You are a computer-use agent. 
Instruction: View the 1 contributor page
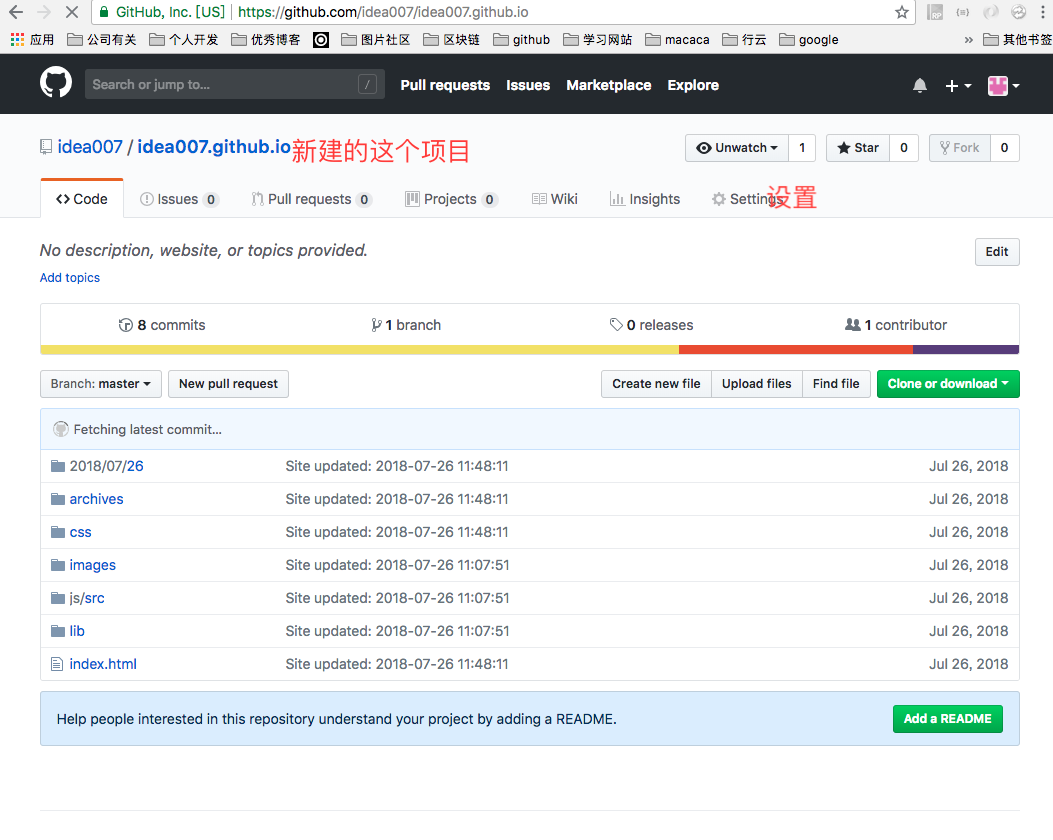[x=896, y=325]
